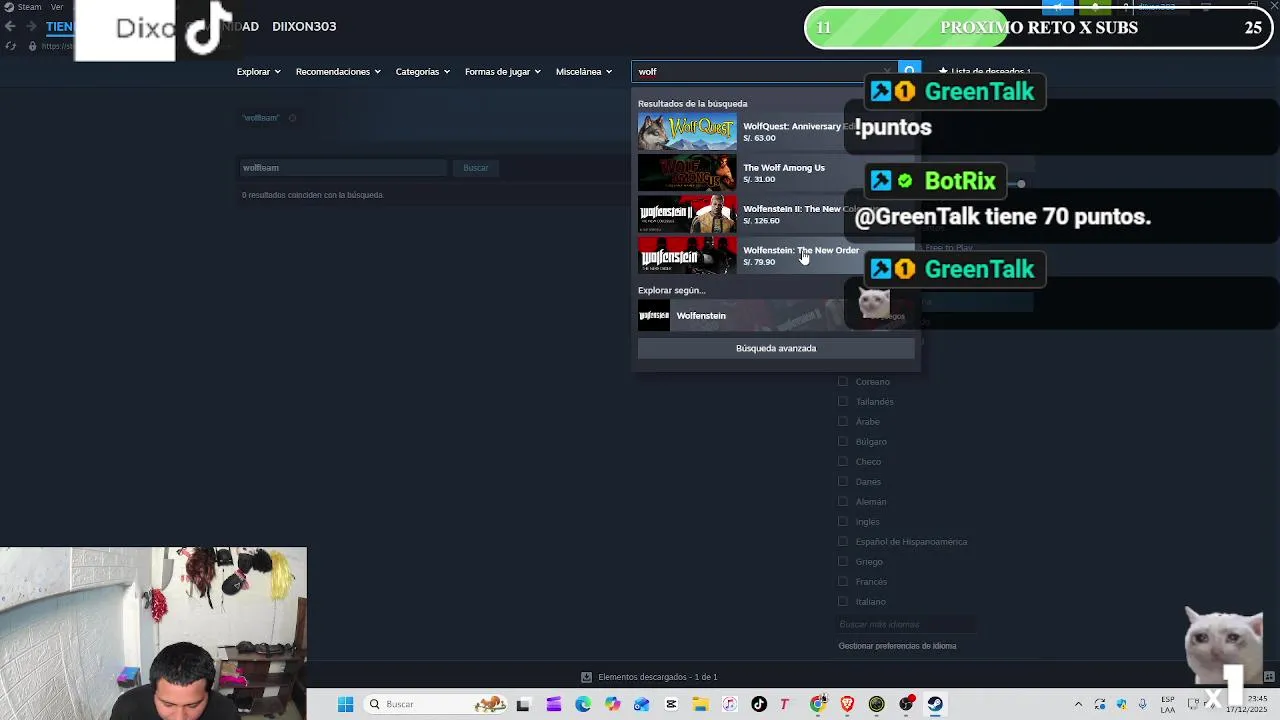Click the remove tag icon beside "wolfteam"
Screen dimensions: 1280x720
click(x=292, y=118)
